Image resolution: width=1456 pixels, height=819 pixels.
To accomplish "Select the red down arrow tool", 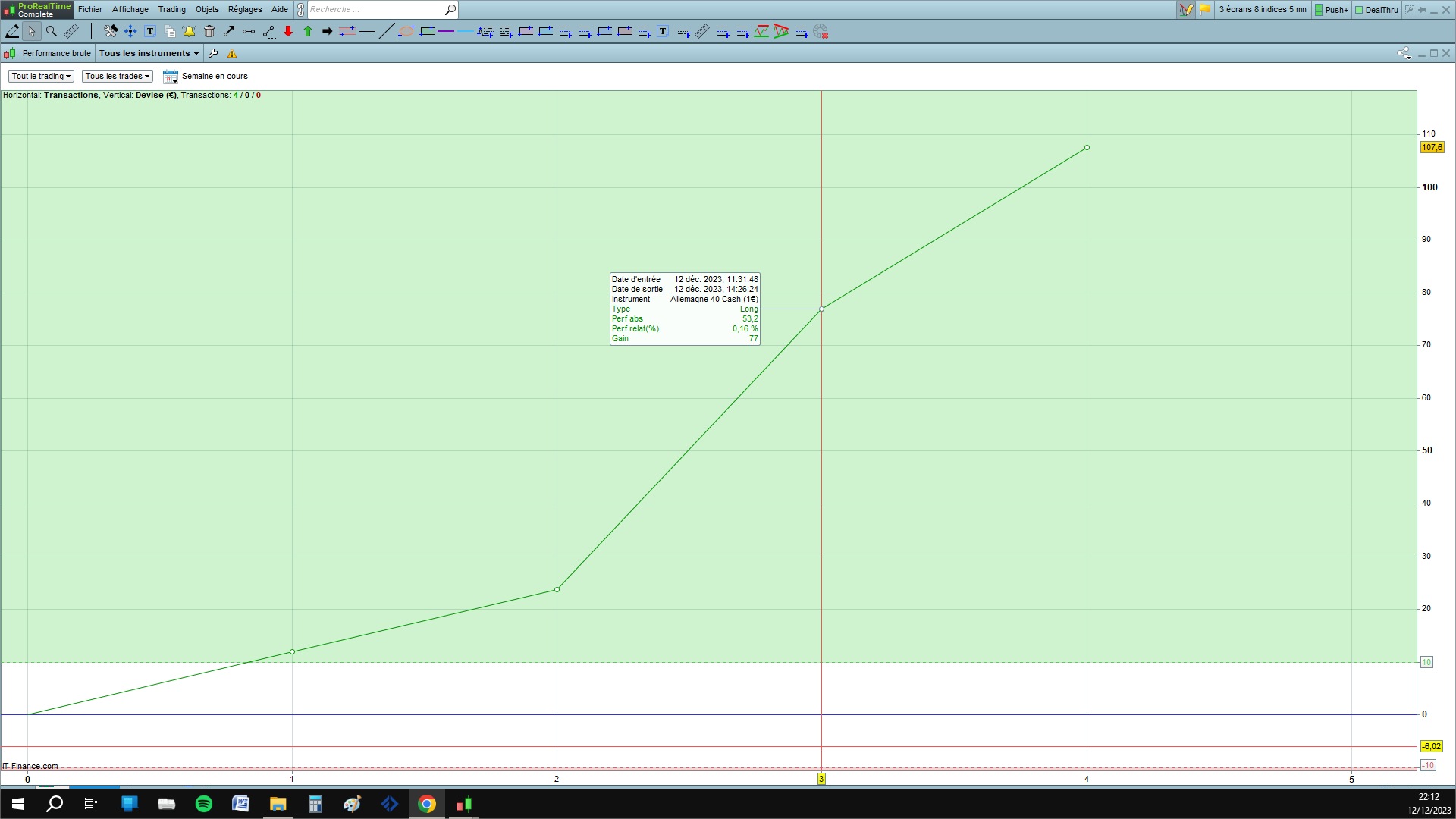I will [x=288, y=31].
